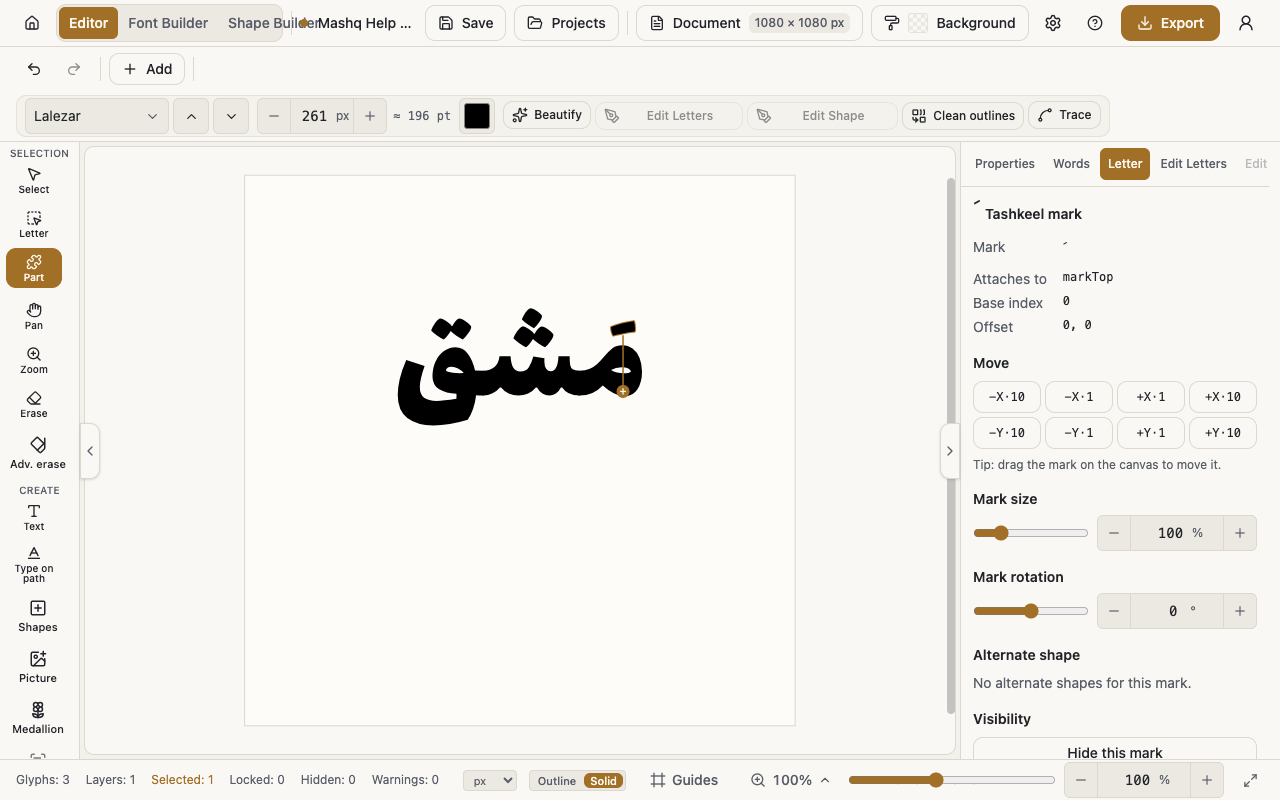The width and height of the screenshot is (1280, 800).
Task: Open the px units dropdown
Action: click(490, 780)
